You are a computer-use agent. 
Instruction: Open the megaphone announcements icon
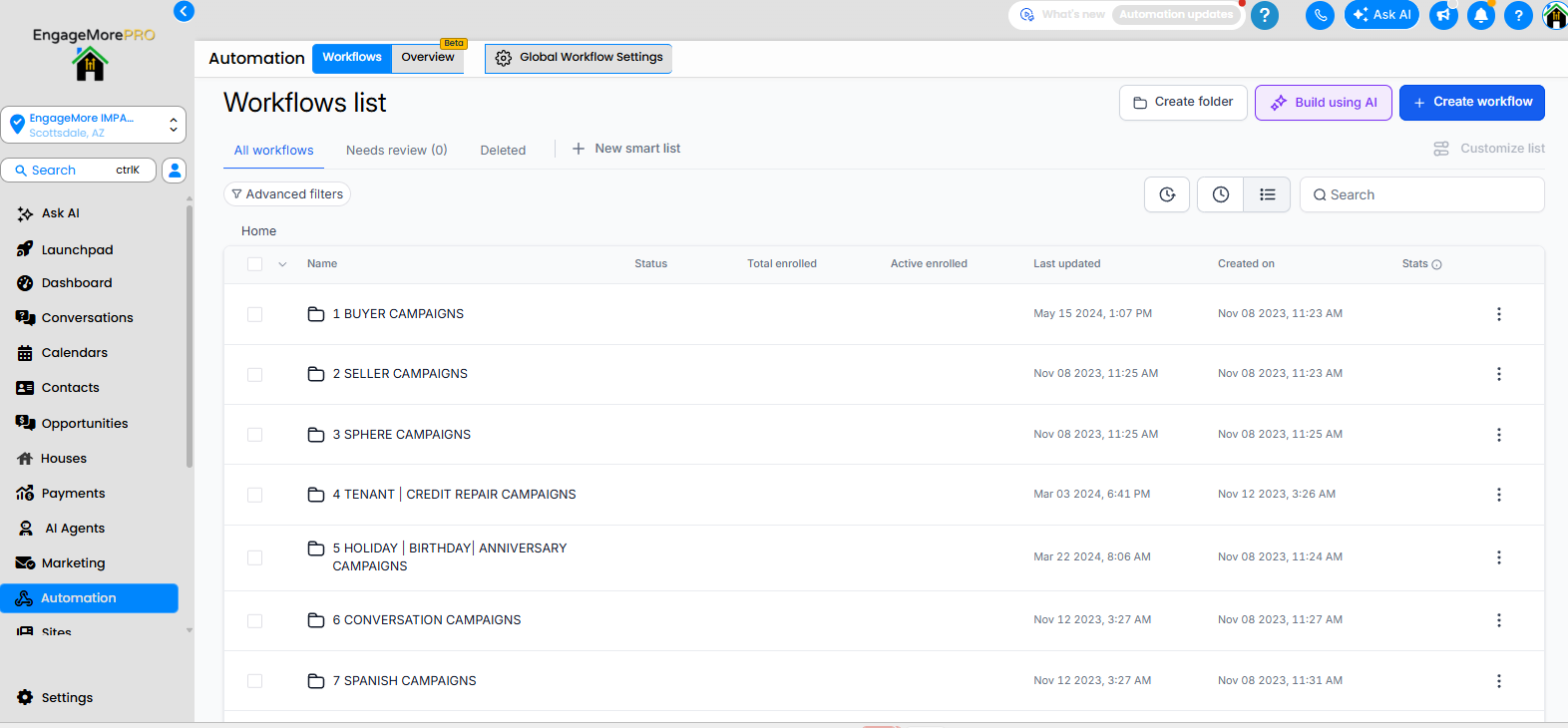1443,15
